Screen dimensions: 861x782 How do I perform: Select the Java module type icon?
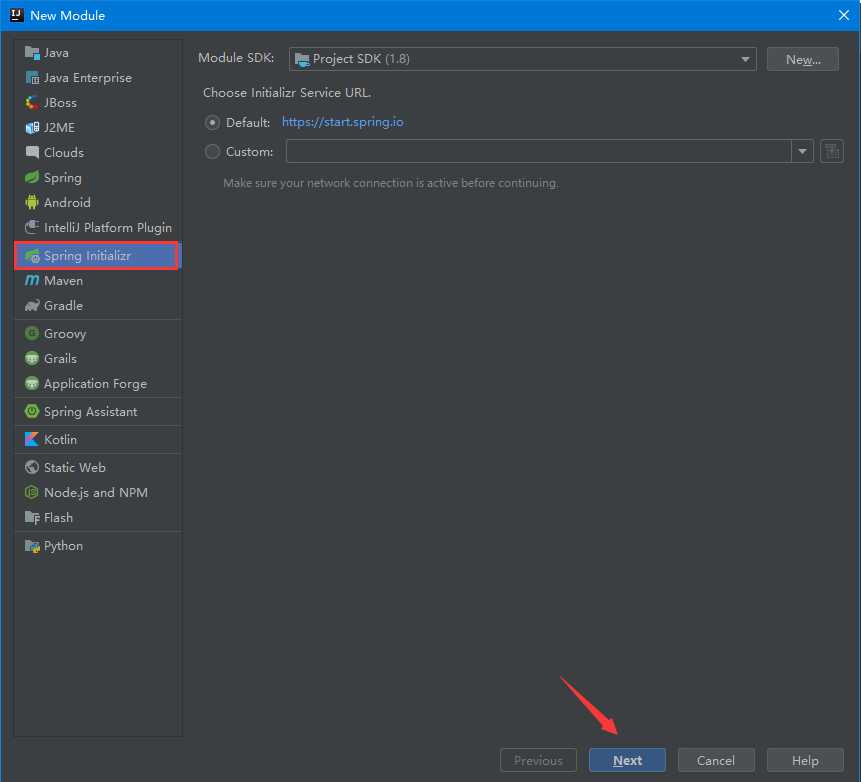pyautogui.click(x=32, y=53)
